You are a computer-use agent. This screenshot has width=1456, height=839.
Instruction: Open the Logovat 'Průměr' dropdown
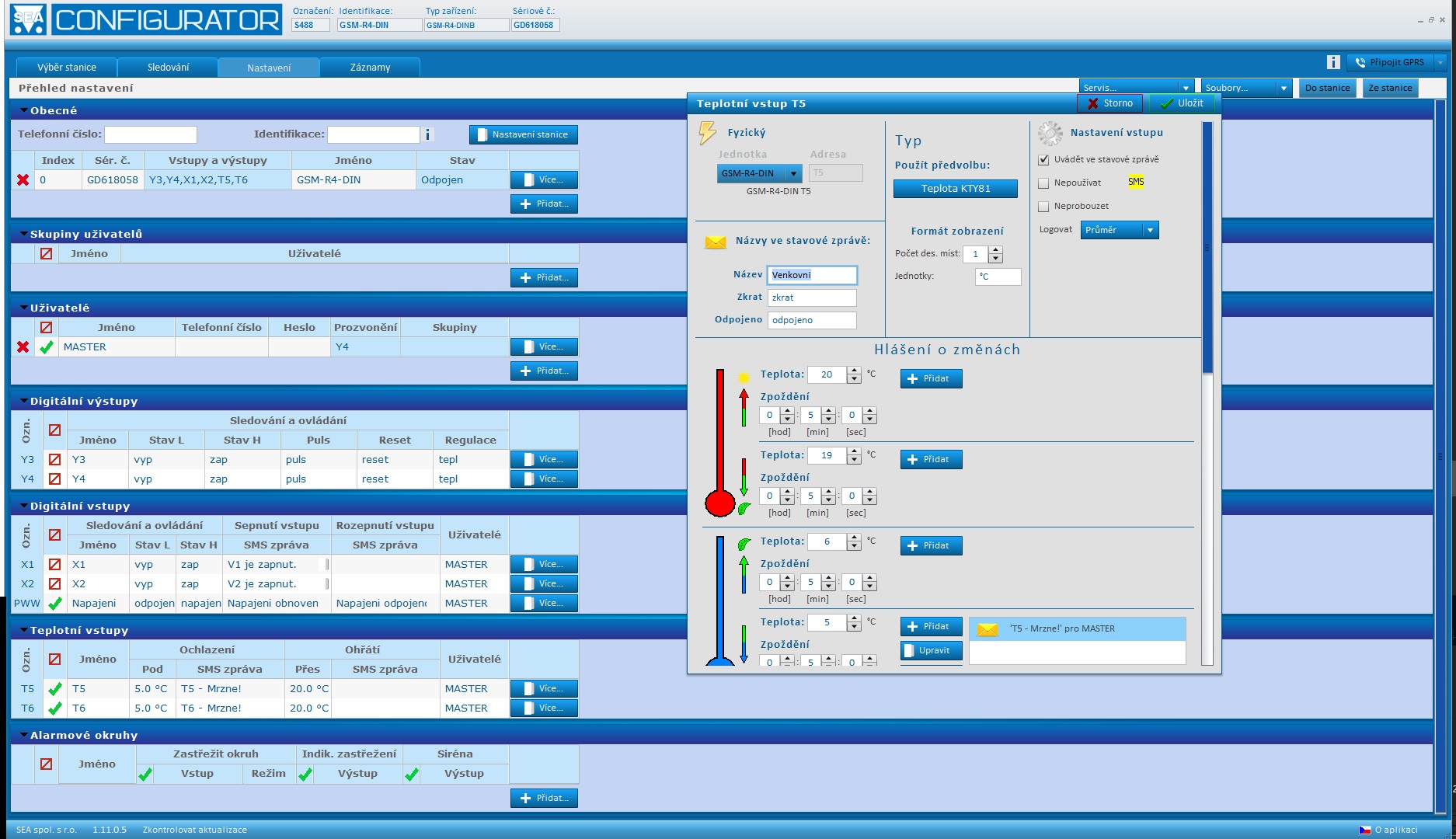pos(1119,230)
